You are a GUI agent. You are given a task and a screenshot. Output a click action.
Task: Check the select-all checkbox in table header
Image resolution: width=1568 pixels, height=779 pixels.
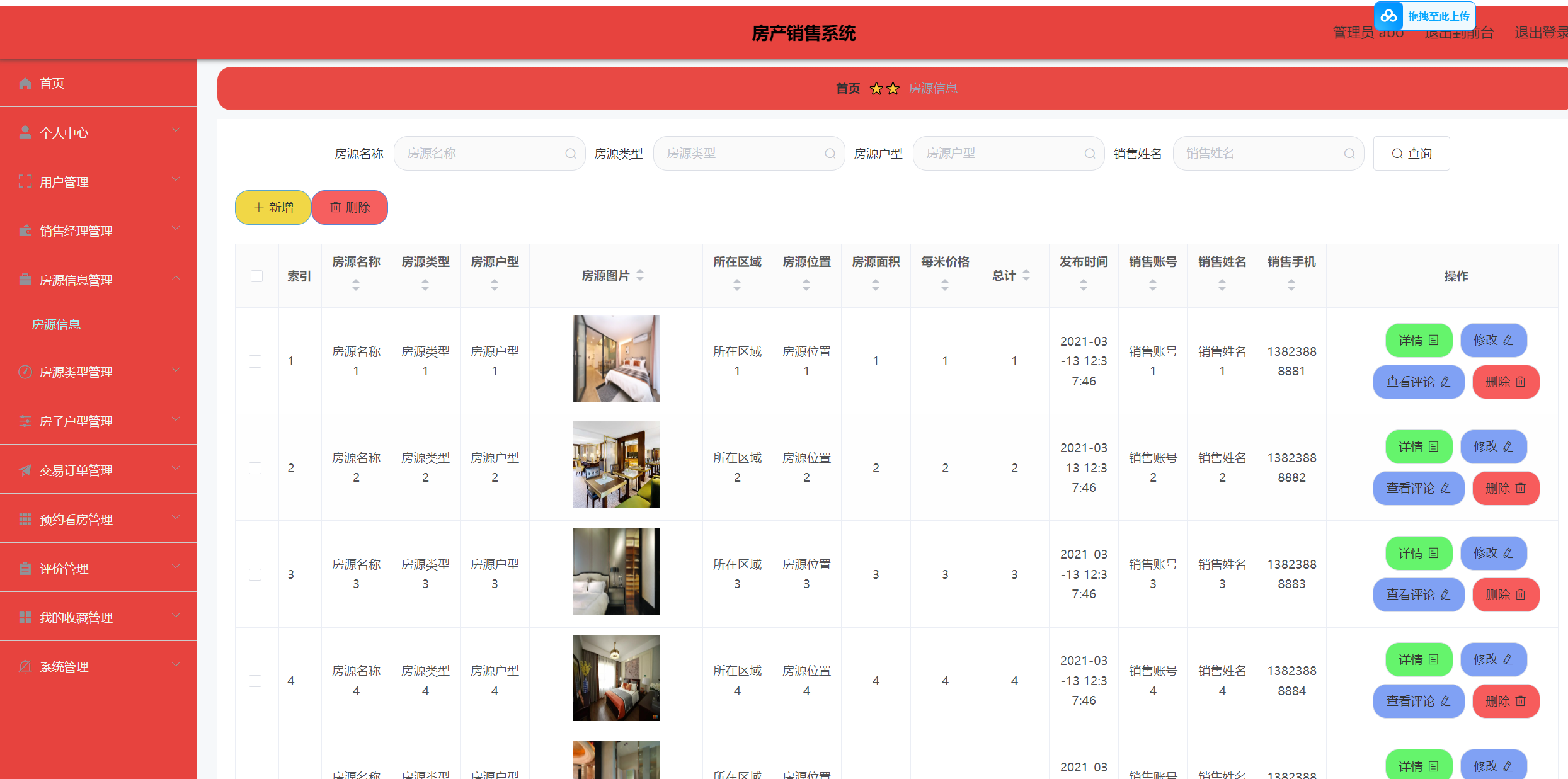click(x=256, y=276)
